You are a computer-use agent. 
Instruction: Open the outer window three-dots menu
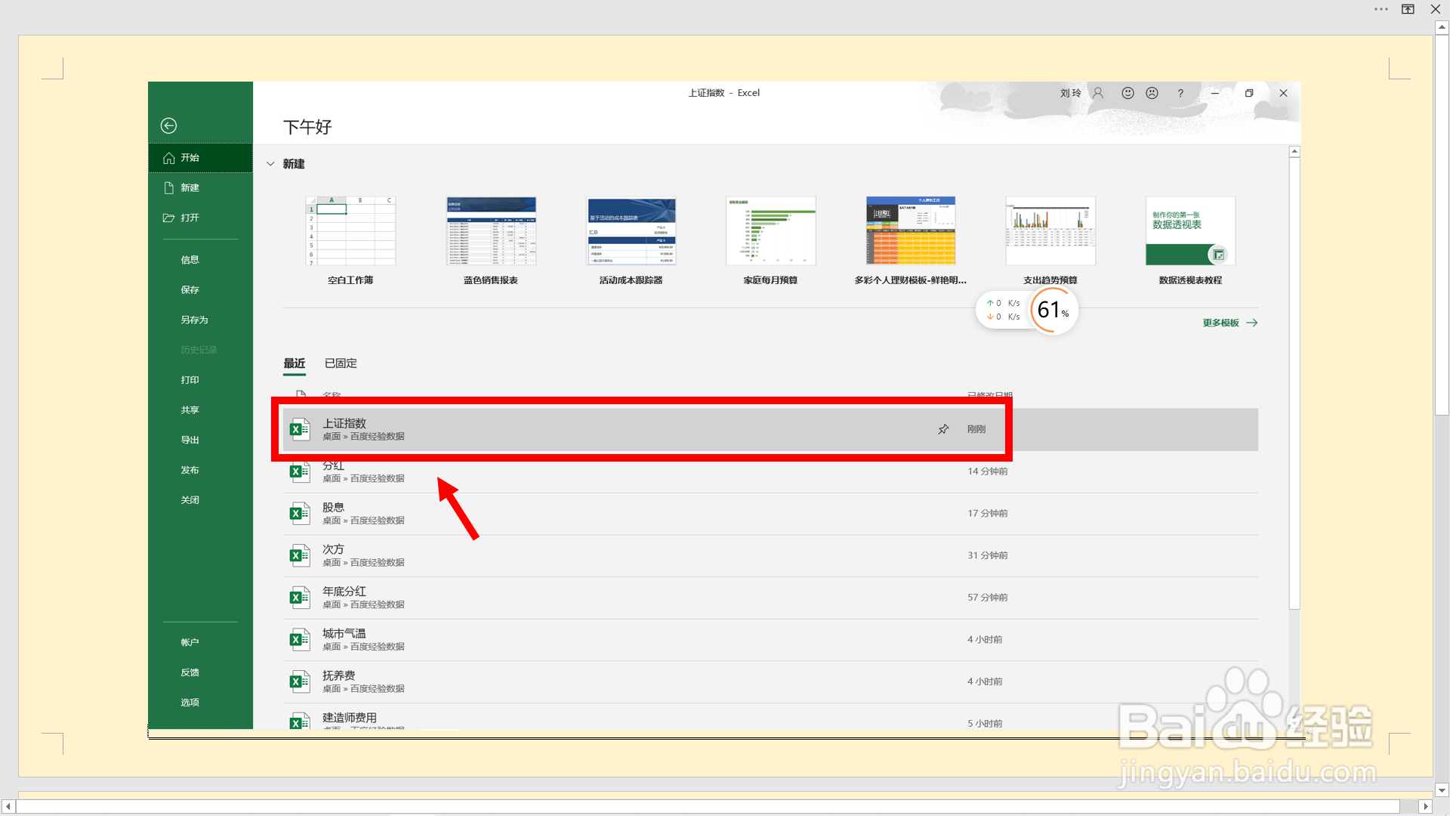(x=1387, y=10)
